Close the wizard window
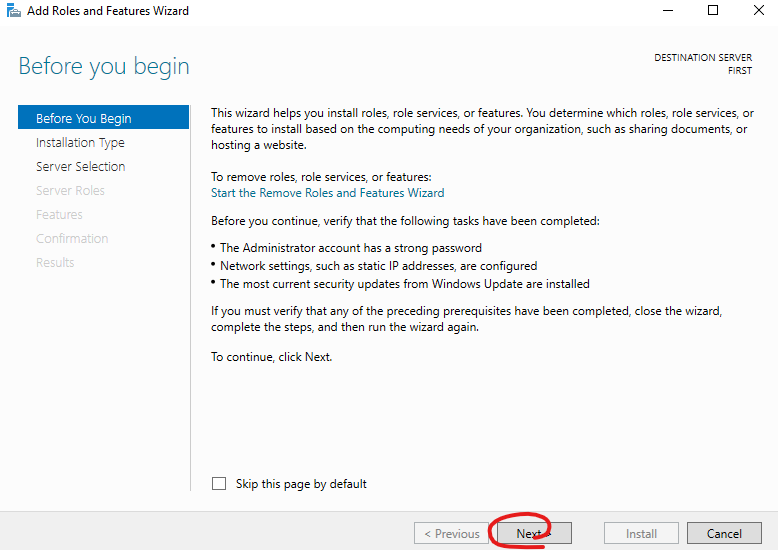This screenshot has height=550, width=778. point(759,10)
